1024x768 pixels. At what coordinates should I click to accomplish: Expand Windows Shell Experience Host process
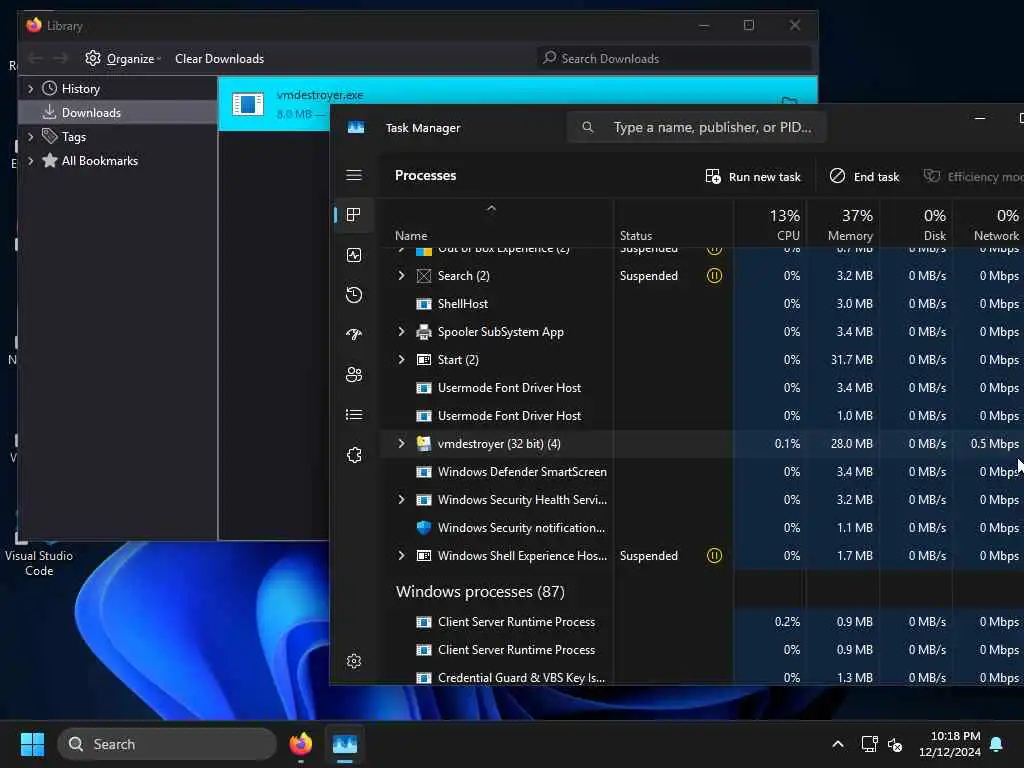pyautogui.click(x=401, y=556)
